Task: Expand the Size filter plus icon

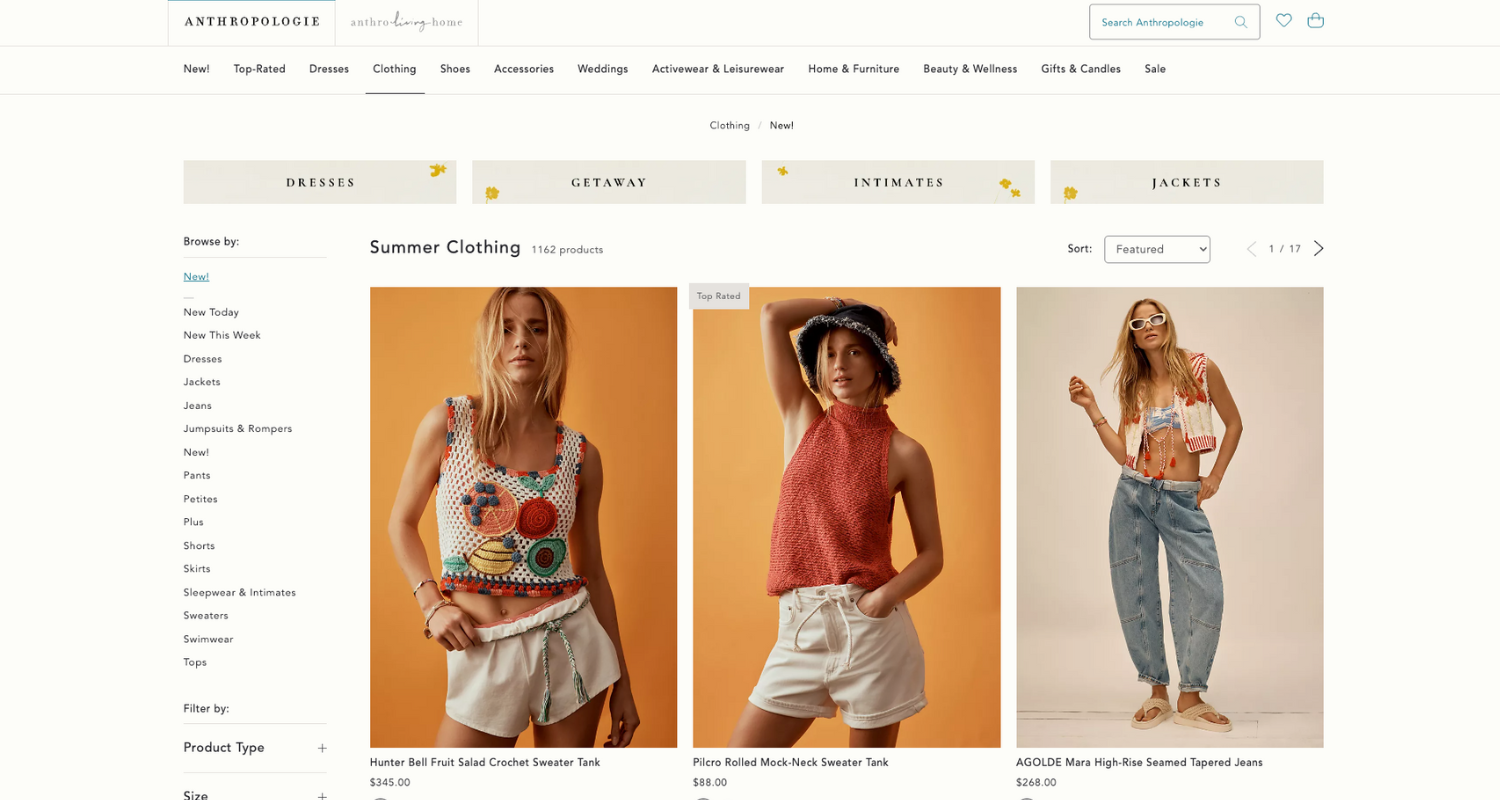Action: tap(322, 796)
